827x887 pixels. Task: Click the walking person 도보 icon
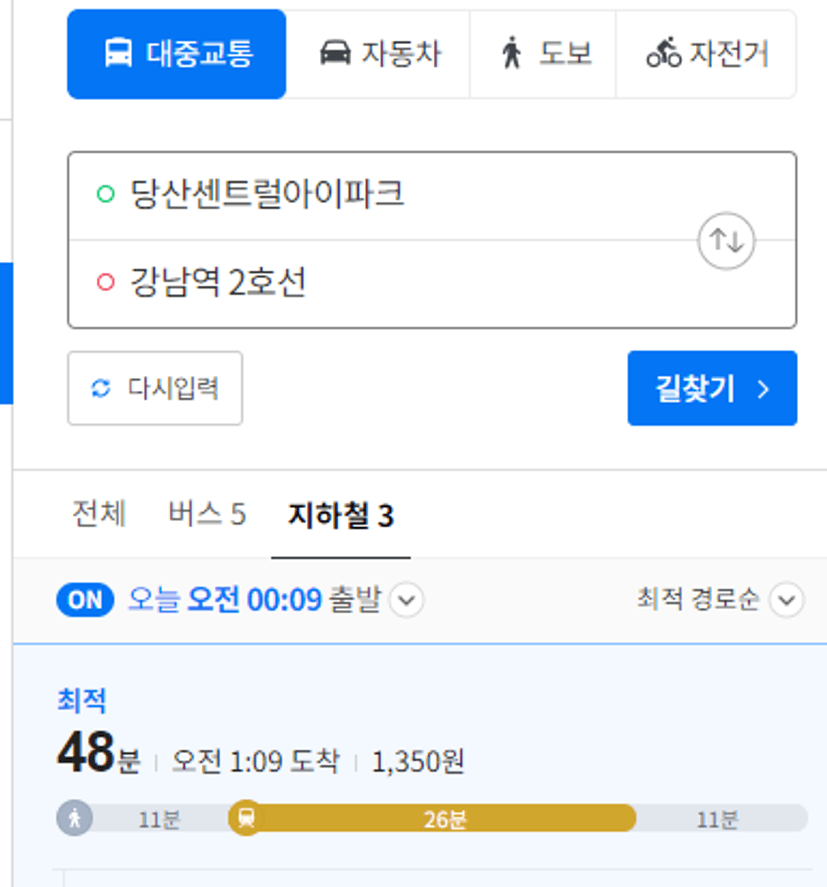511,53
